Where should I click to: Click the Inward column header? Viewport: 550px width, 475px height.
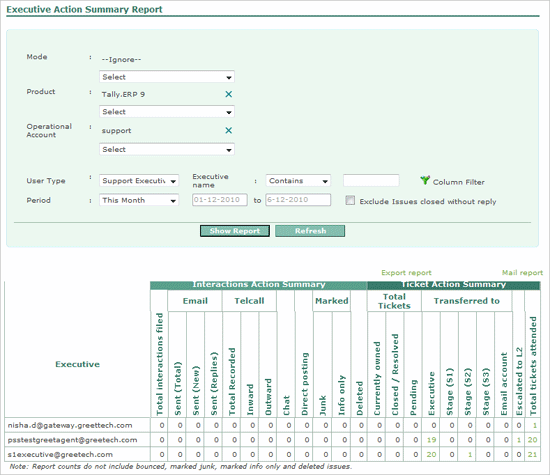[x=250, y=400]
